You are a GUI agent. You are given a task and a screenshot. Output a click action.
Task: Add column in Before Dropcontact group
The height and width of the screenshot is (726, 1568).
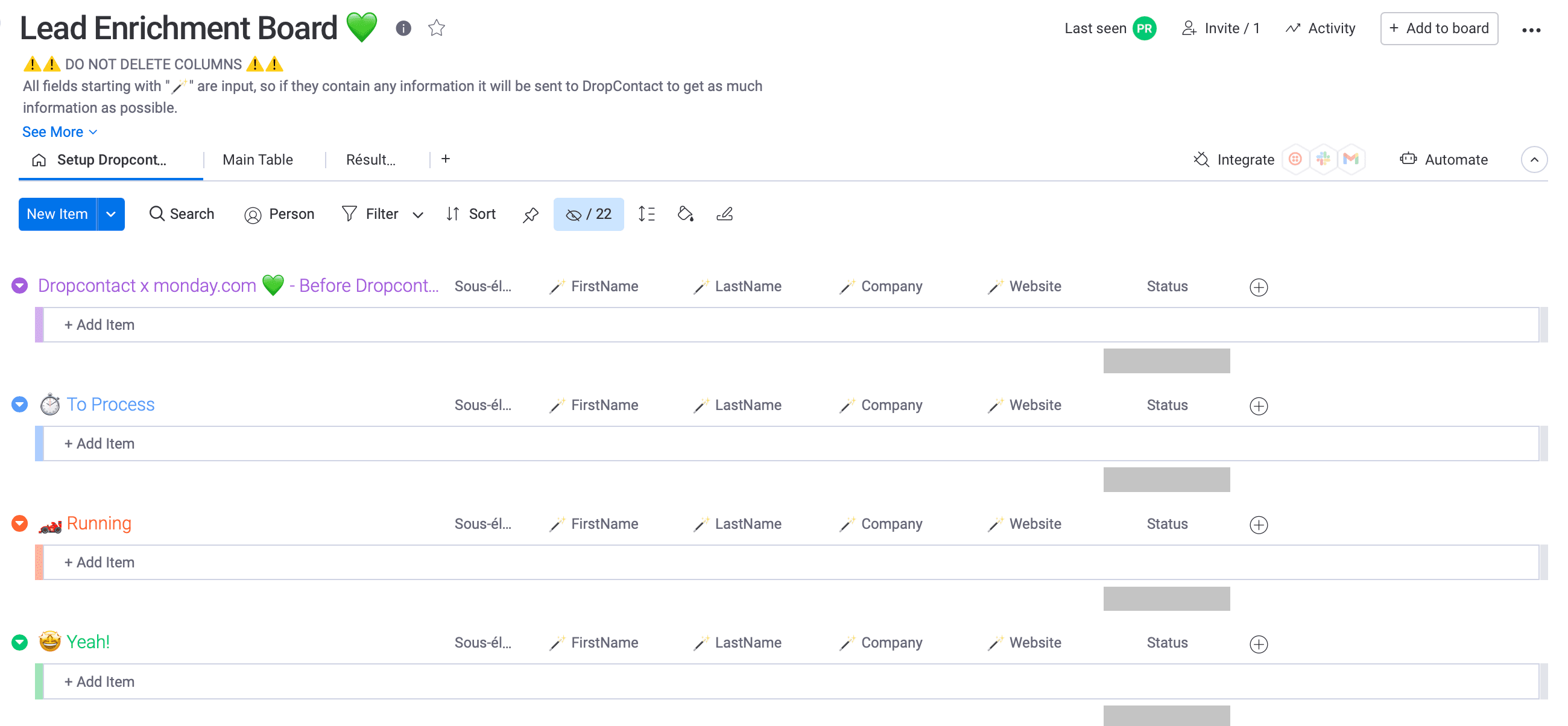(1258, 287)
